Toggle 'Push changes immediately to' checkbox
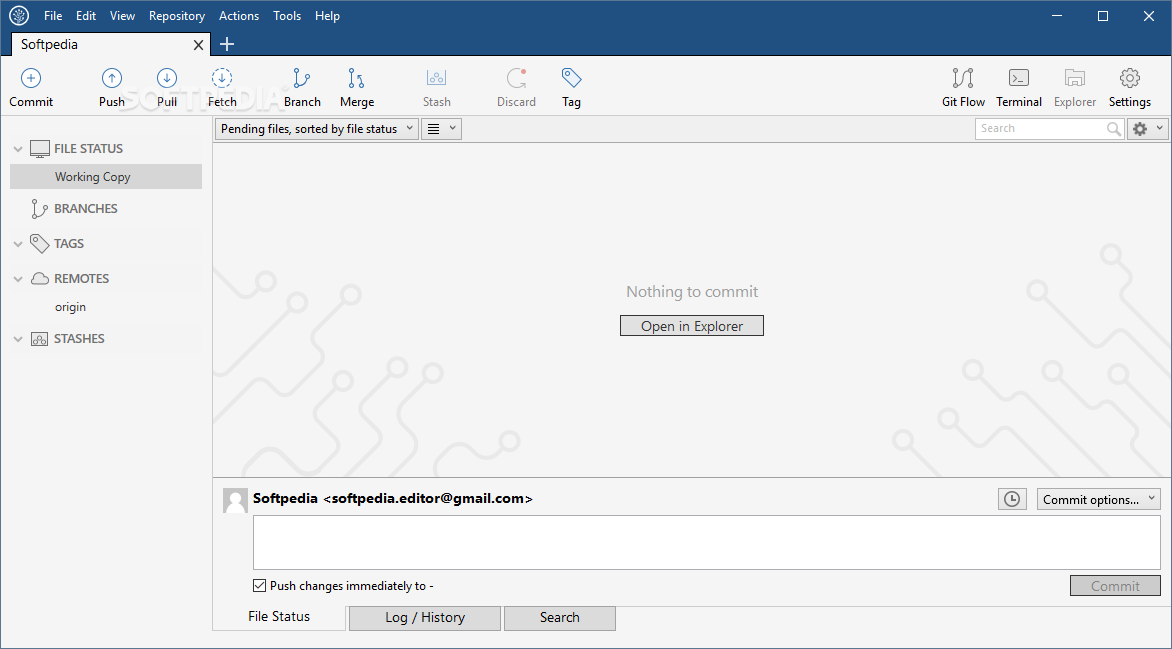Viewport: 1172px width, 649px height. click(x=259, y=585)
